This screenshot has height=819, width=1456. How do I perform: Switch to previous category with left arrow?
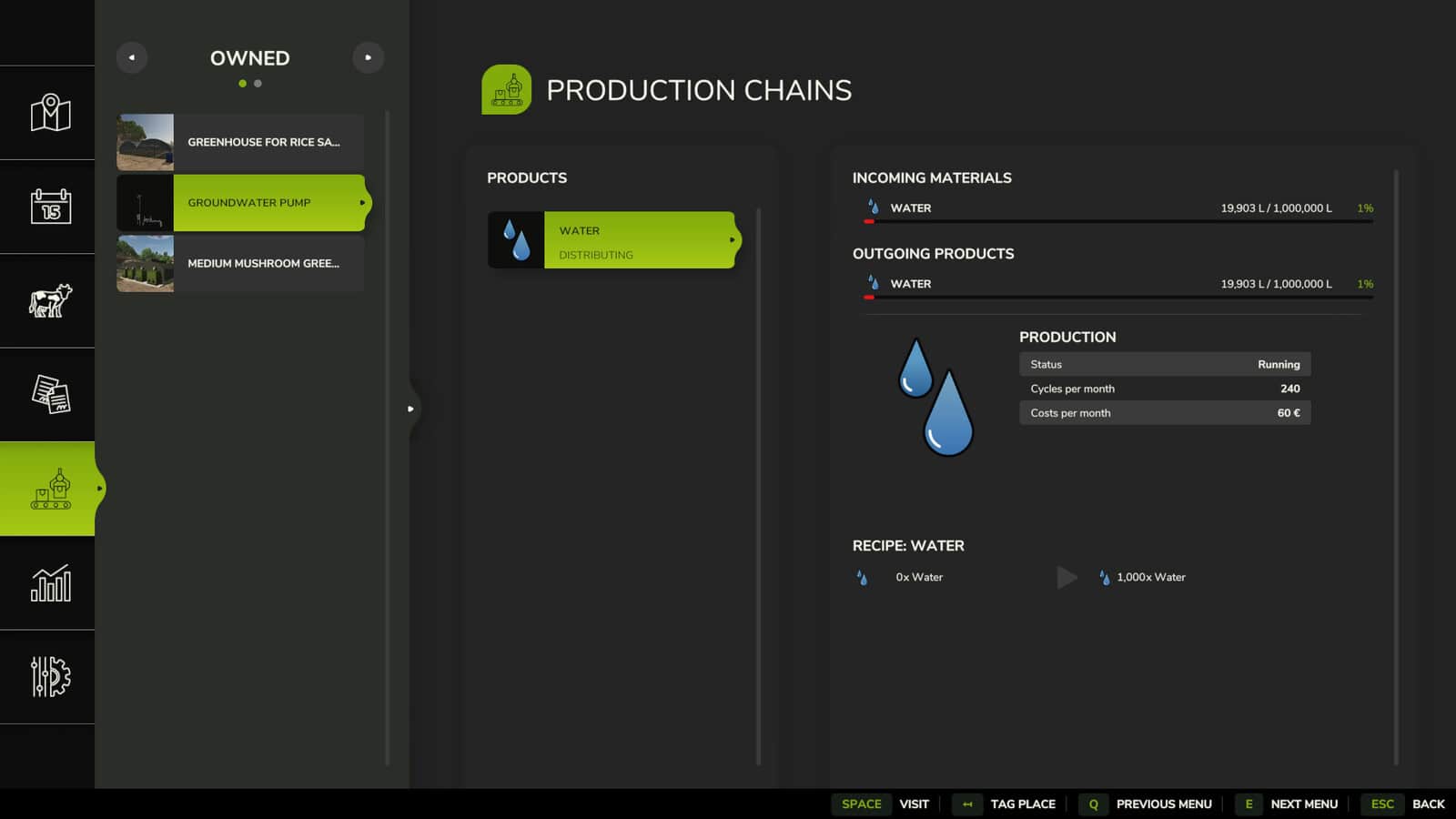coord(132,57)
